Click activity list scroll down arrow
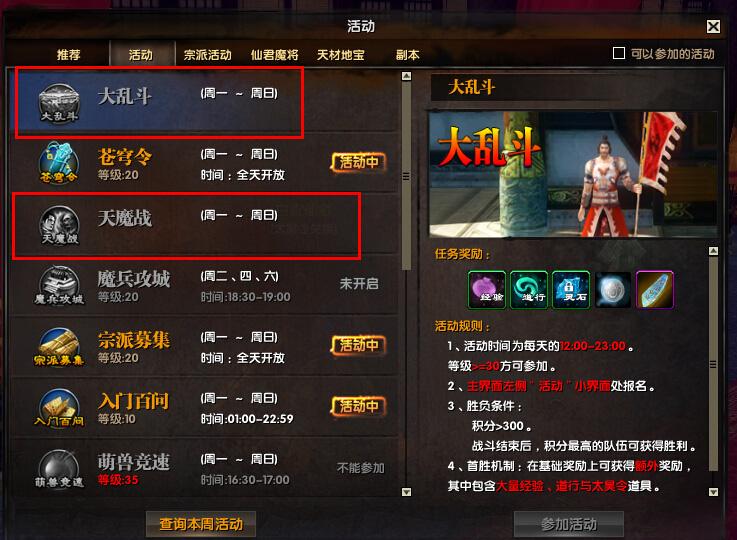 tap(407, 492)
